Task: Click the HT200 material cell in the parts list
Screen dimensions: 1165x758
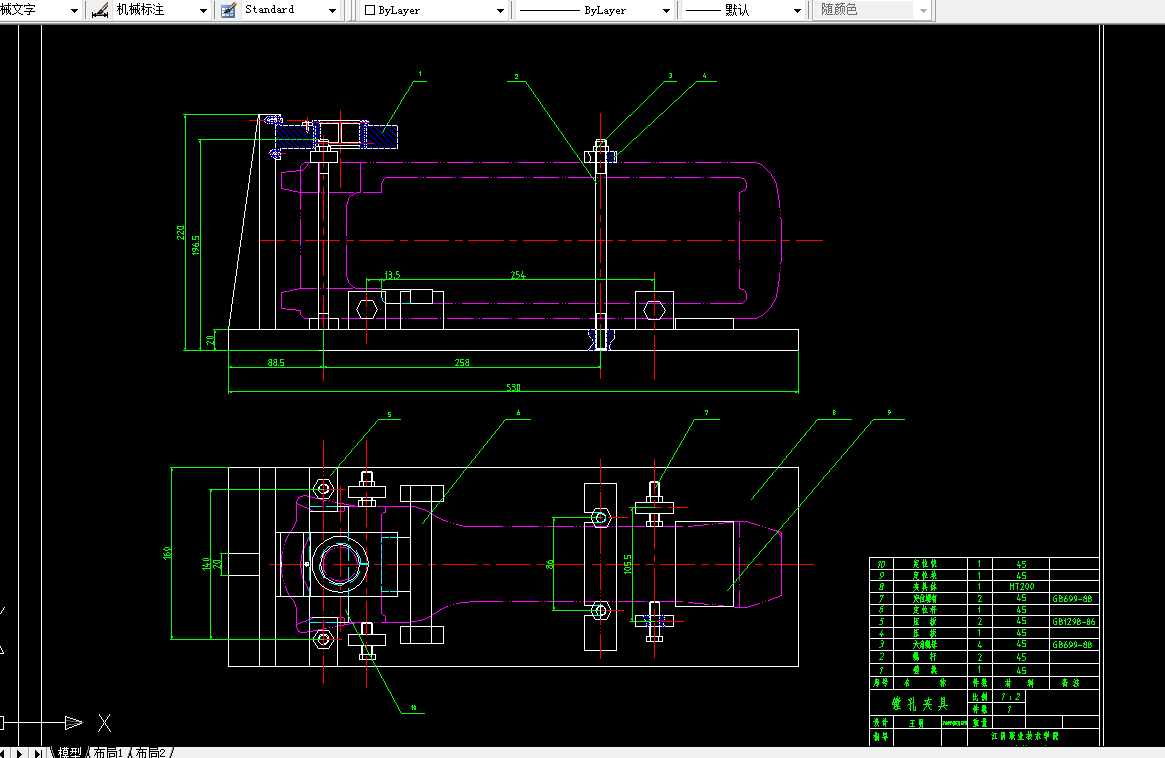Action: click(1021, 586)
